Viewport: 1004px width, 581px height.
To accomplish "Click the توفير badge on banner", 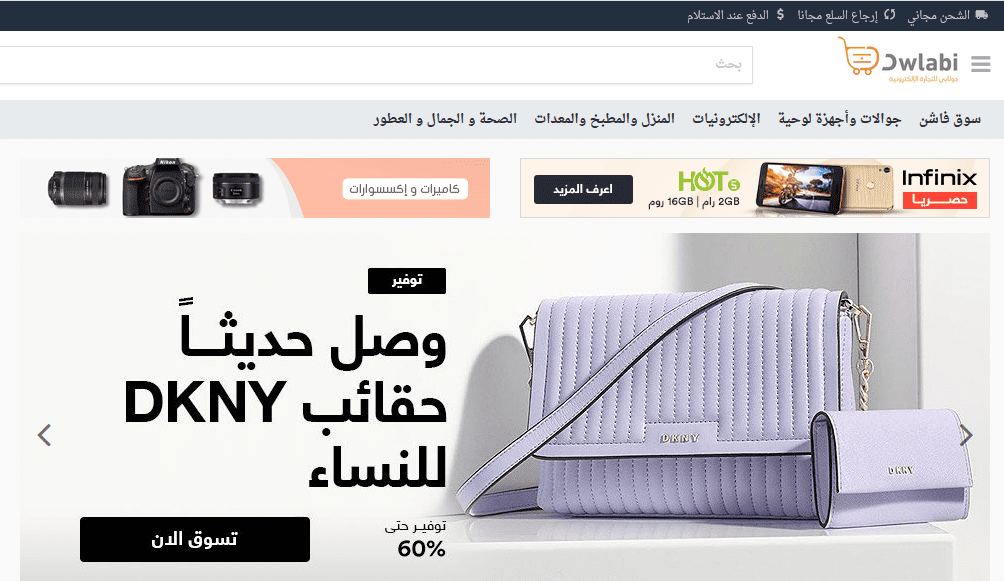I will [x=407, y=281].
